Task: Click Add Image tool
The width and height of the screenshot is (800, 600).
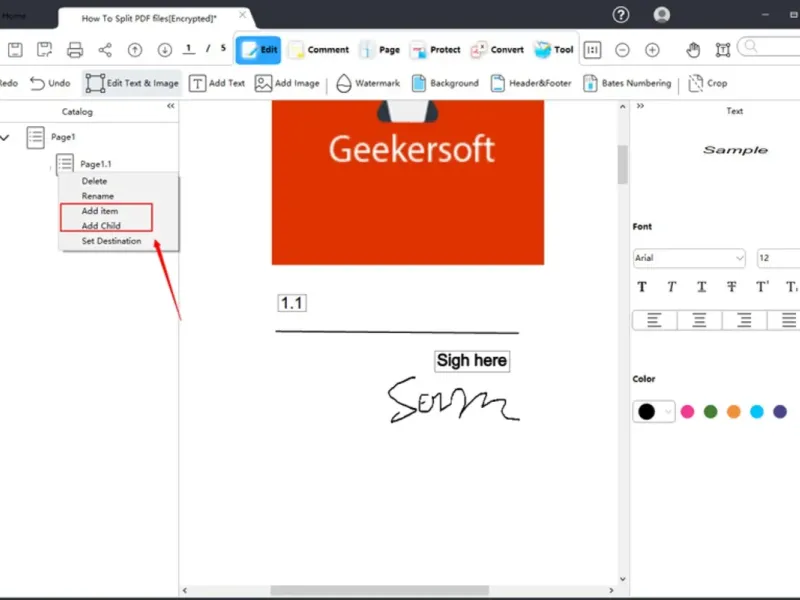Action: (287, 83)
